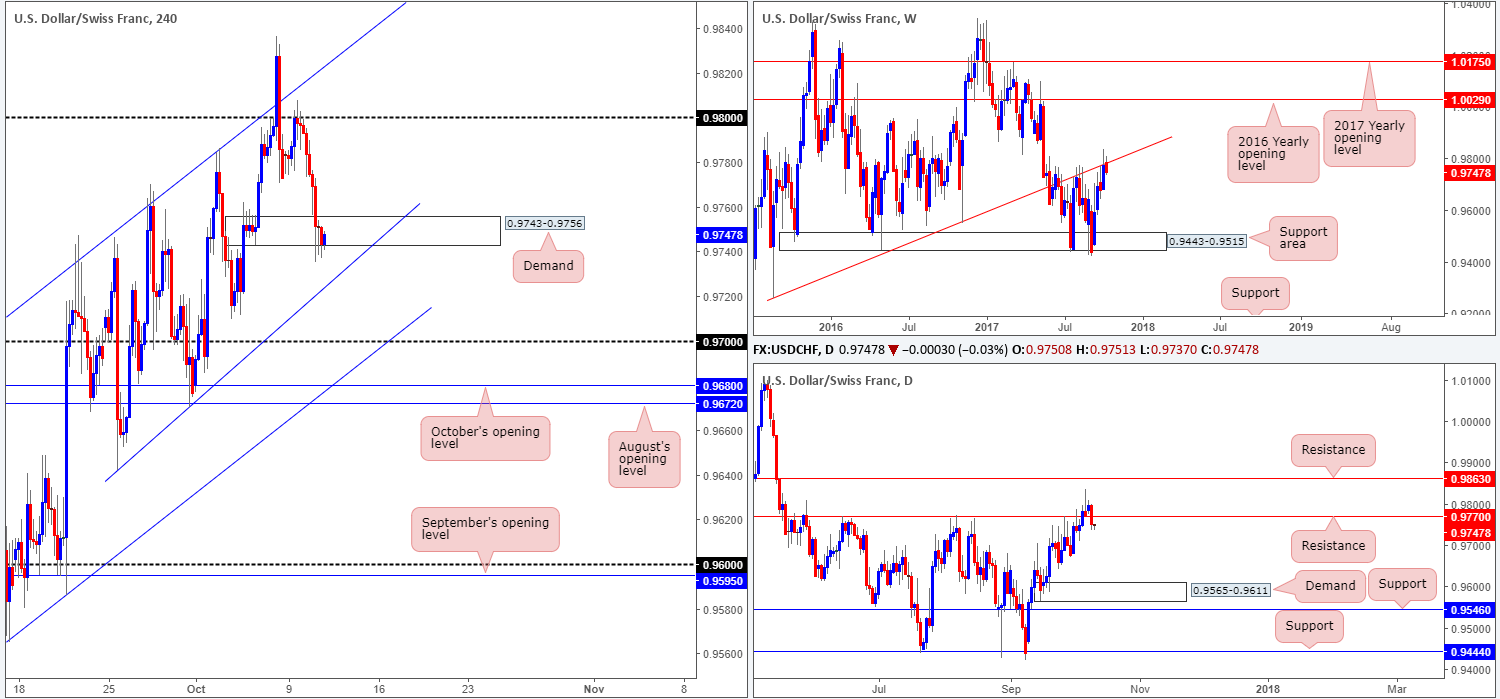This screenshot has width=1500, height=699.
Task: Click the Oct date label on 240 chart axis
Action: pos(195,689)
